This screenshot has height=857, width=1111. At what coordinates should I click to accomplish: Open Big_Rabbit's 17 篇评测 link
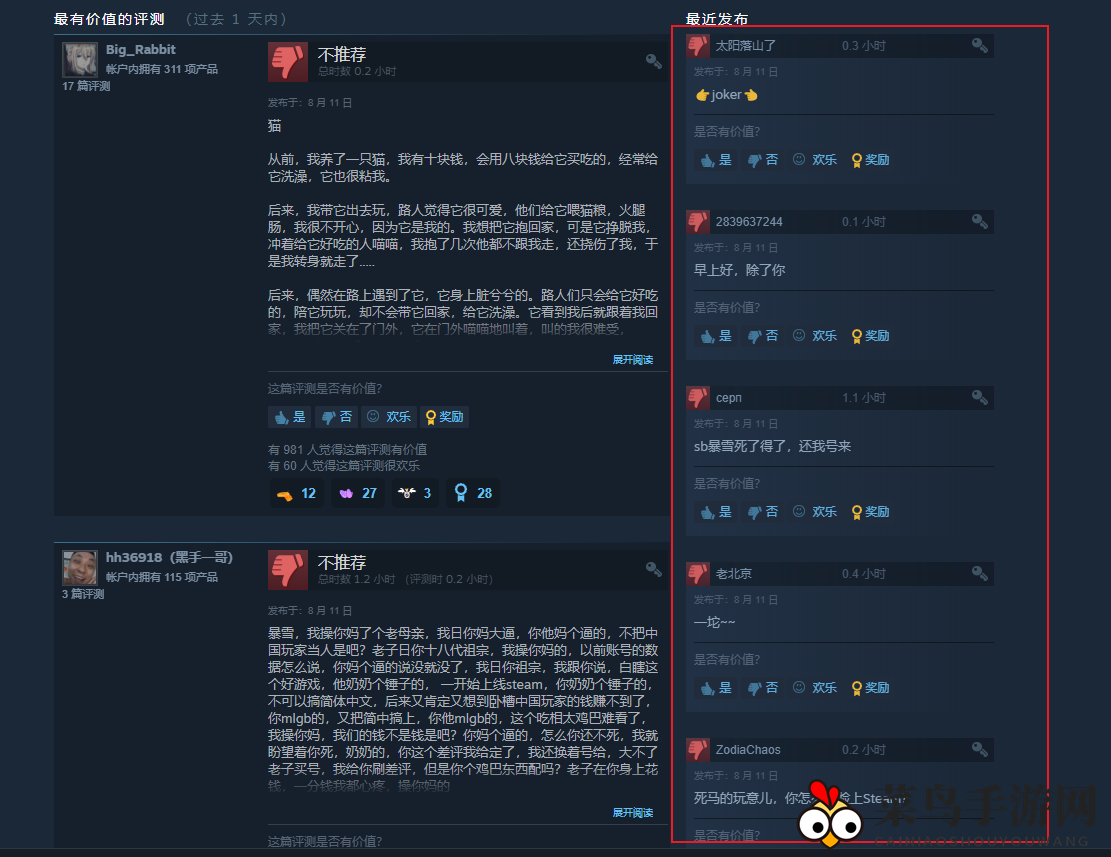(x=86, y=86)
